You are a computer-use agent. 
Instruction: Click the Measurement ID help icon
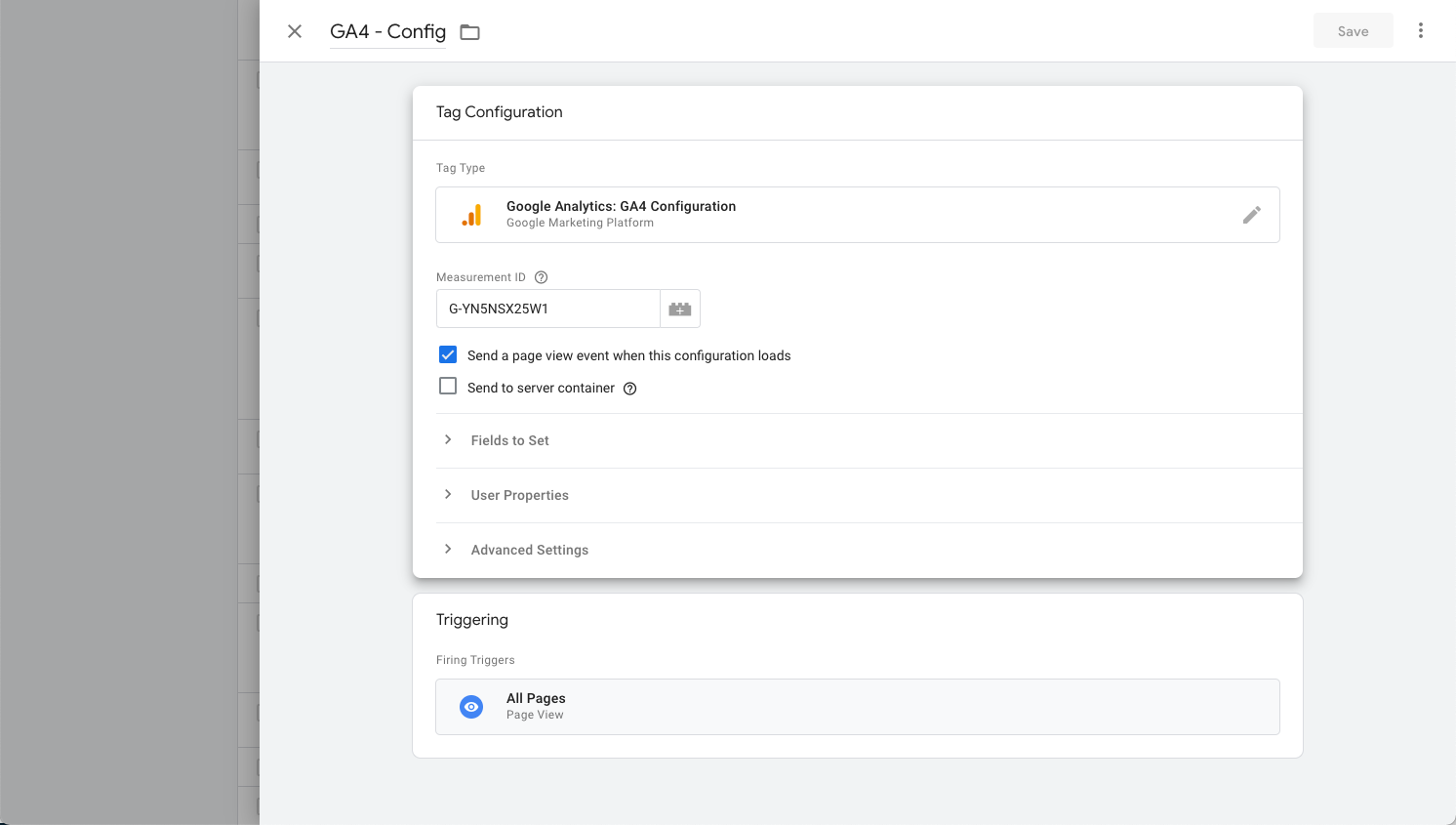542,277
